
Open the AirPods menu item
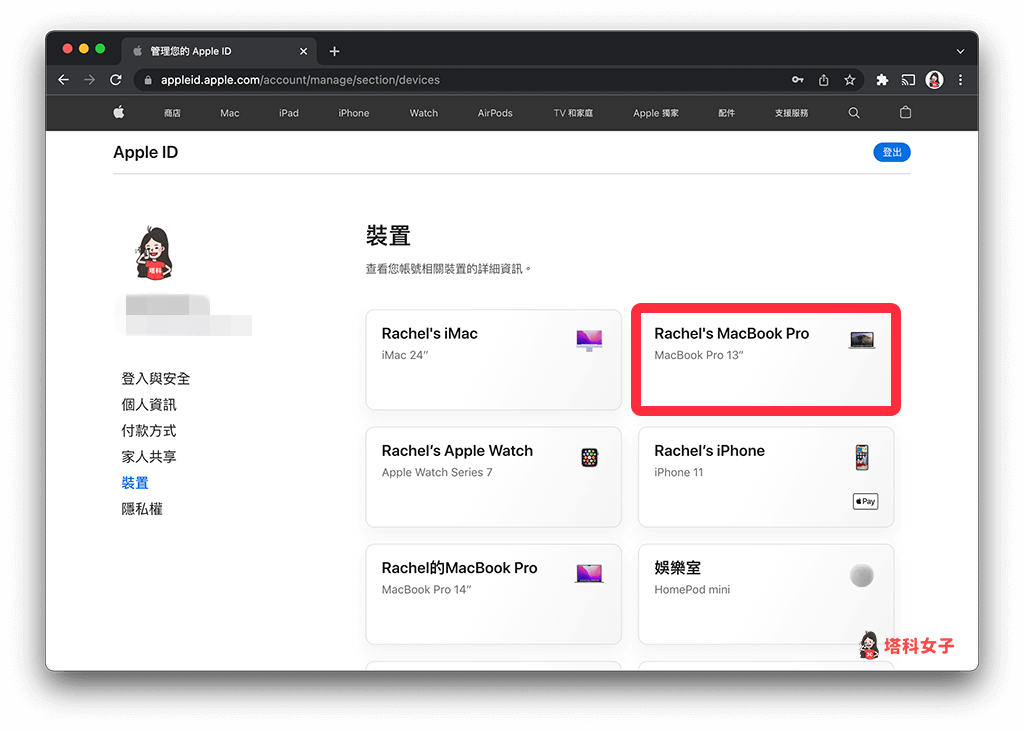[494, 113]
